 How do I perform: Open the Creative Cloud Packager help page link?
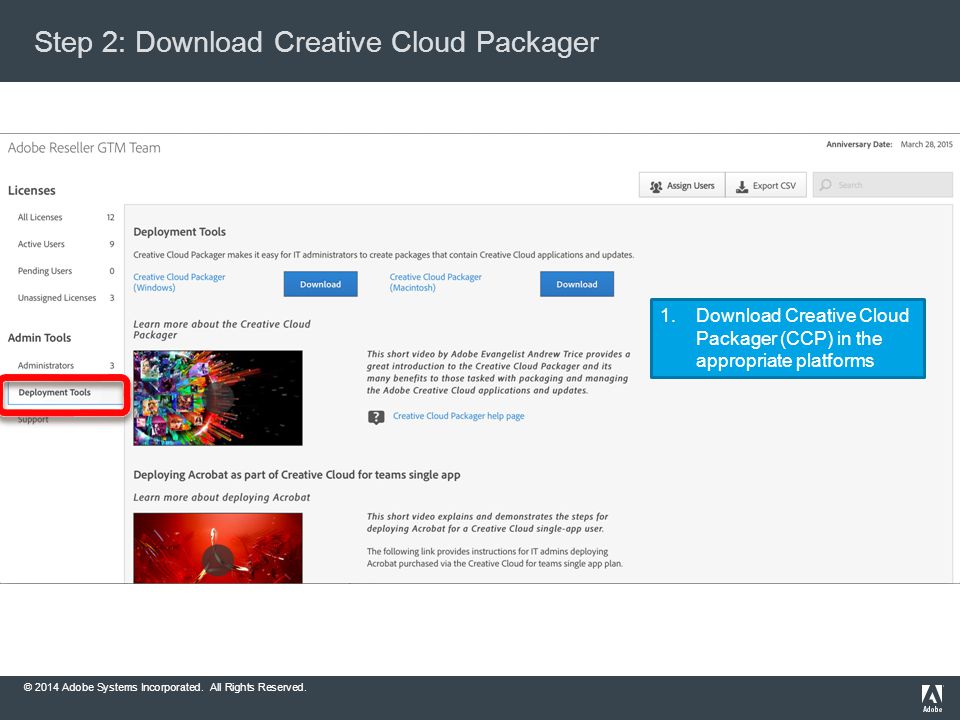[x=459, y=416]
